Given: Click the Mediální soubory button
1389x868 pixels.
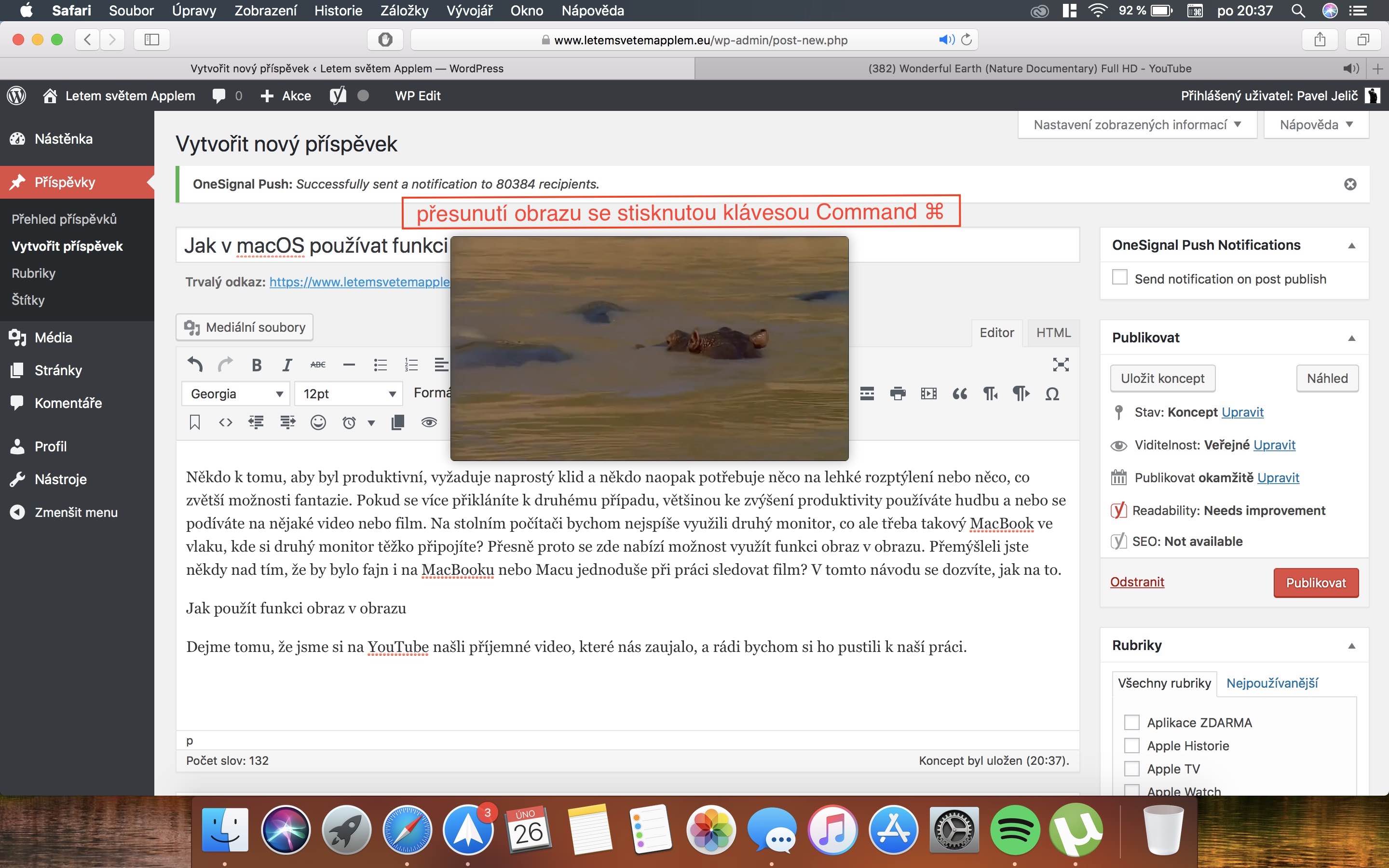Looking at the screenshot, I should pyautogui.click(x=245, y=327).
